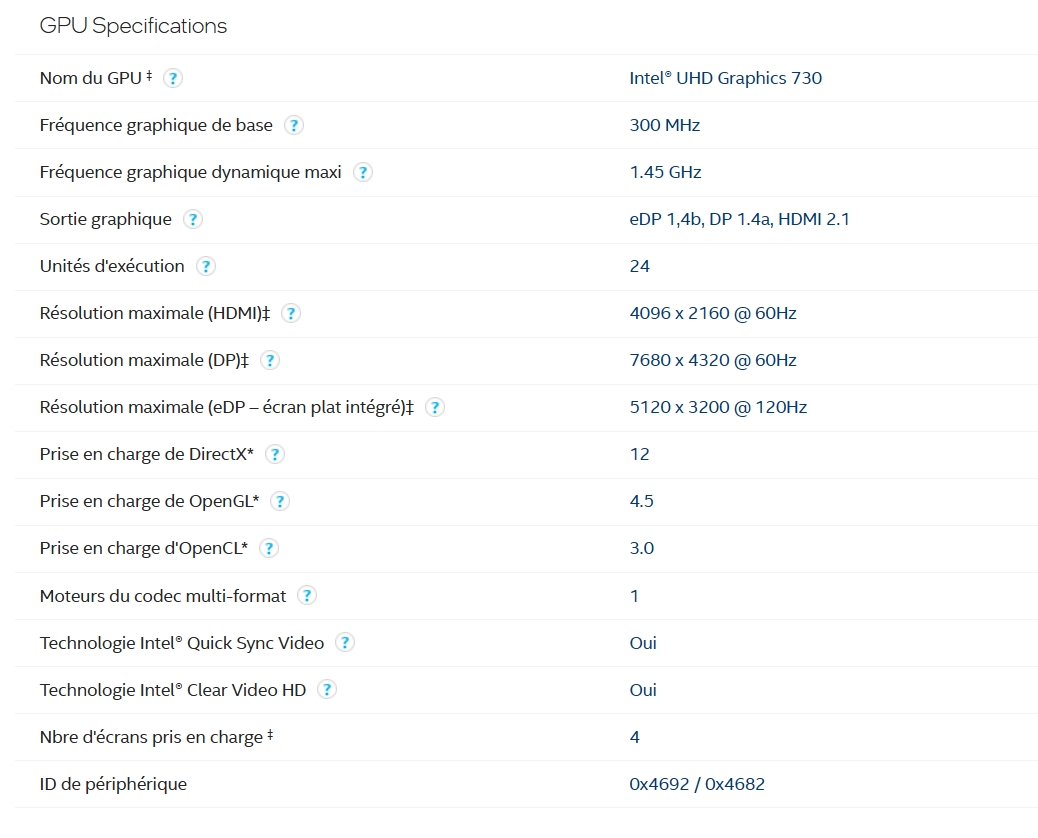Open help for Fréquence graphique de base
1038x838 pixels.
coord(294,125)
